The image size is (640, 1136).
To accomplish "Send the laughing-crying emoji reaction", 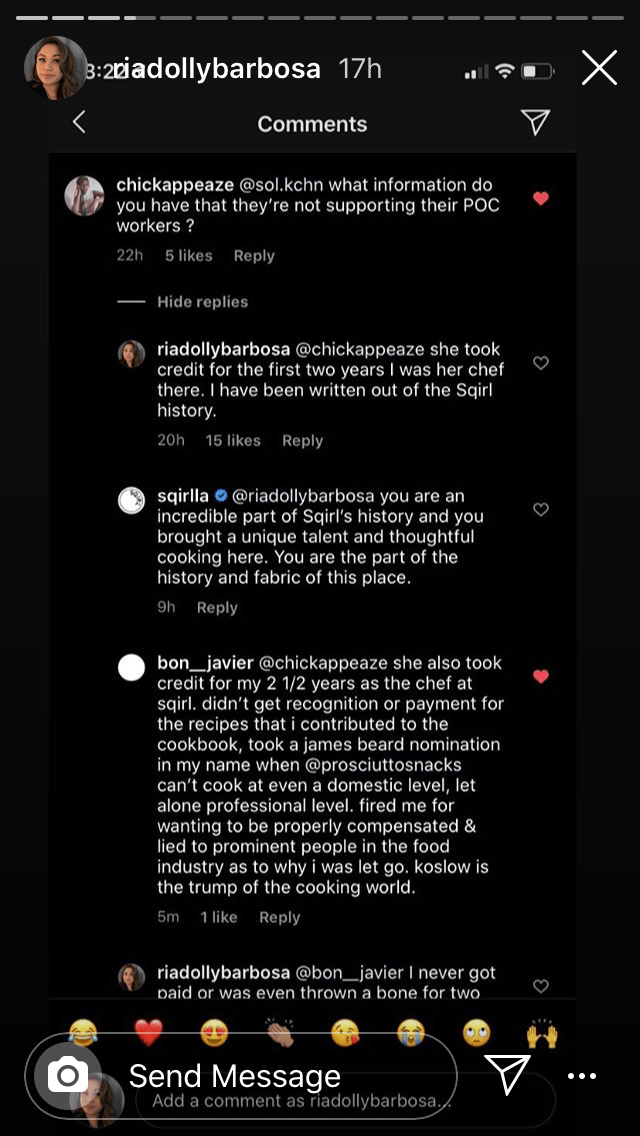I will (84, 1033).
